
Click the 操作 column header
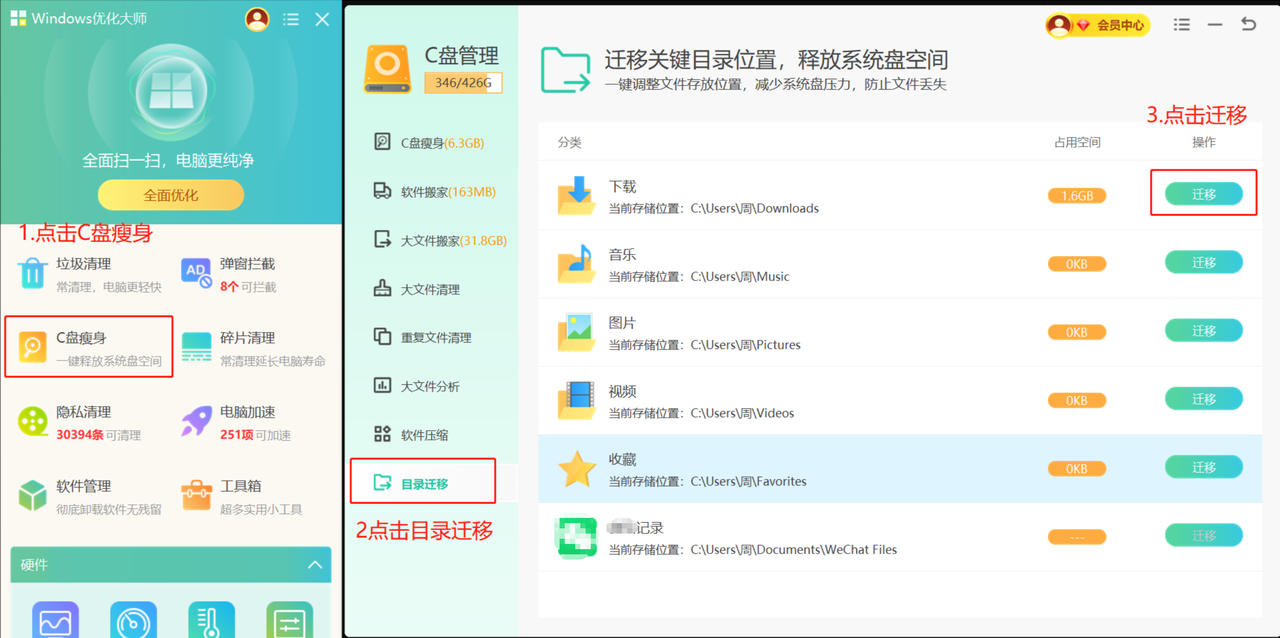1204,142
